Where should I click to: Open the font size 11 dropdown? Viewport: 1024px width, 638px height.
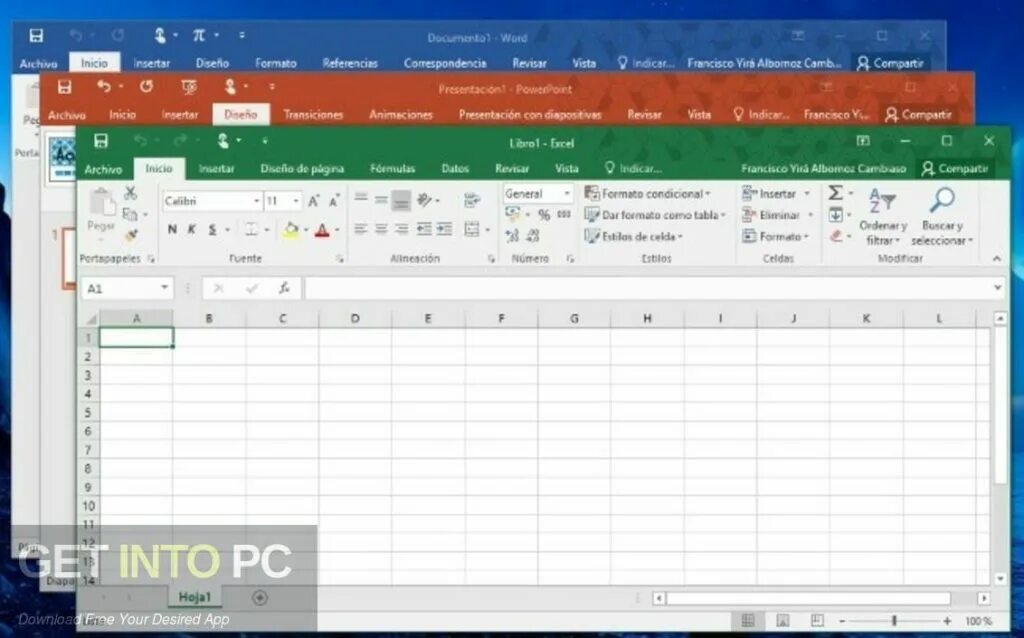click(296, 201)
